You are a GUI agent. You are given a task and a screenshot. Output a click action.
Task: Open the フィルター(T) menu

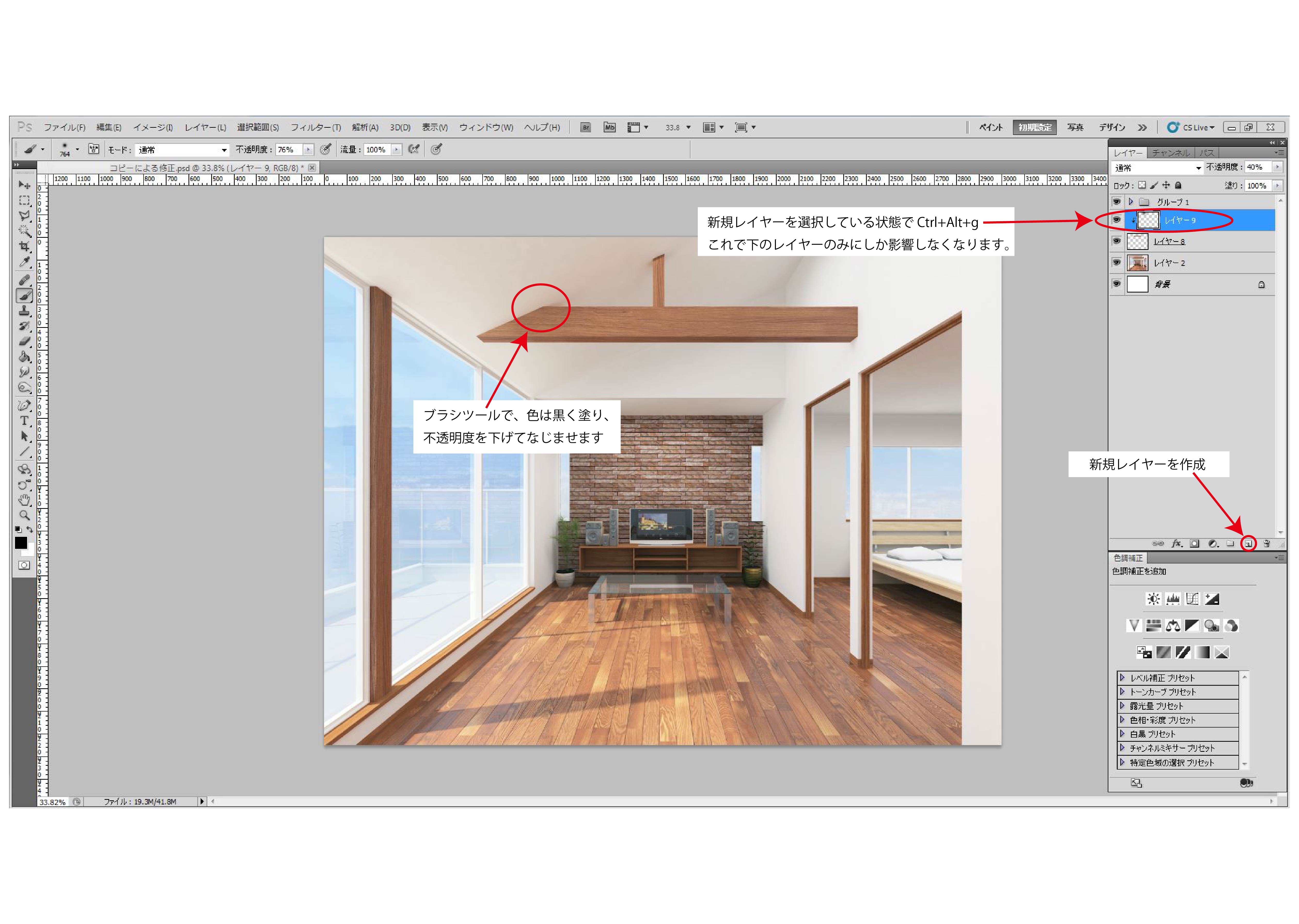coord(315,128)
